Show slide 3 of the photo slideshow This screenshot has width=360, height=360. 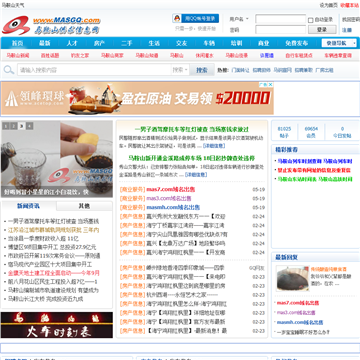pyautogui.click(x=22, y=126)
